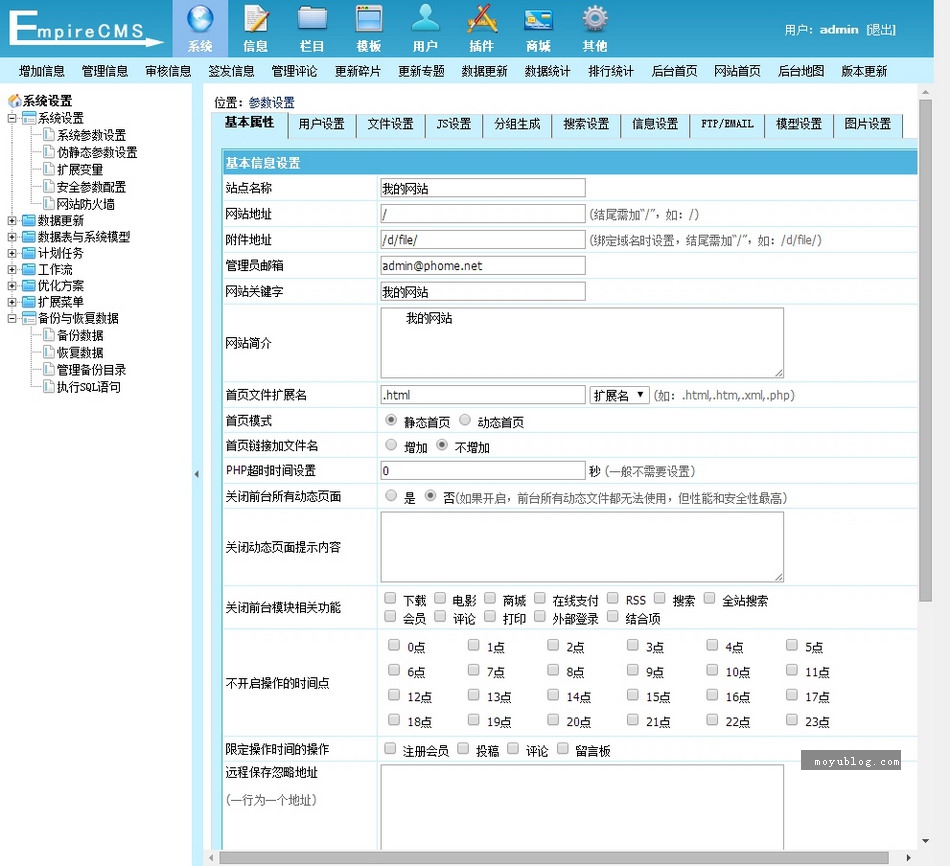The height and width of the screenshot is (866, 950).
Task: Open the 管理评论 link
Action: tap(294, 72)
